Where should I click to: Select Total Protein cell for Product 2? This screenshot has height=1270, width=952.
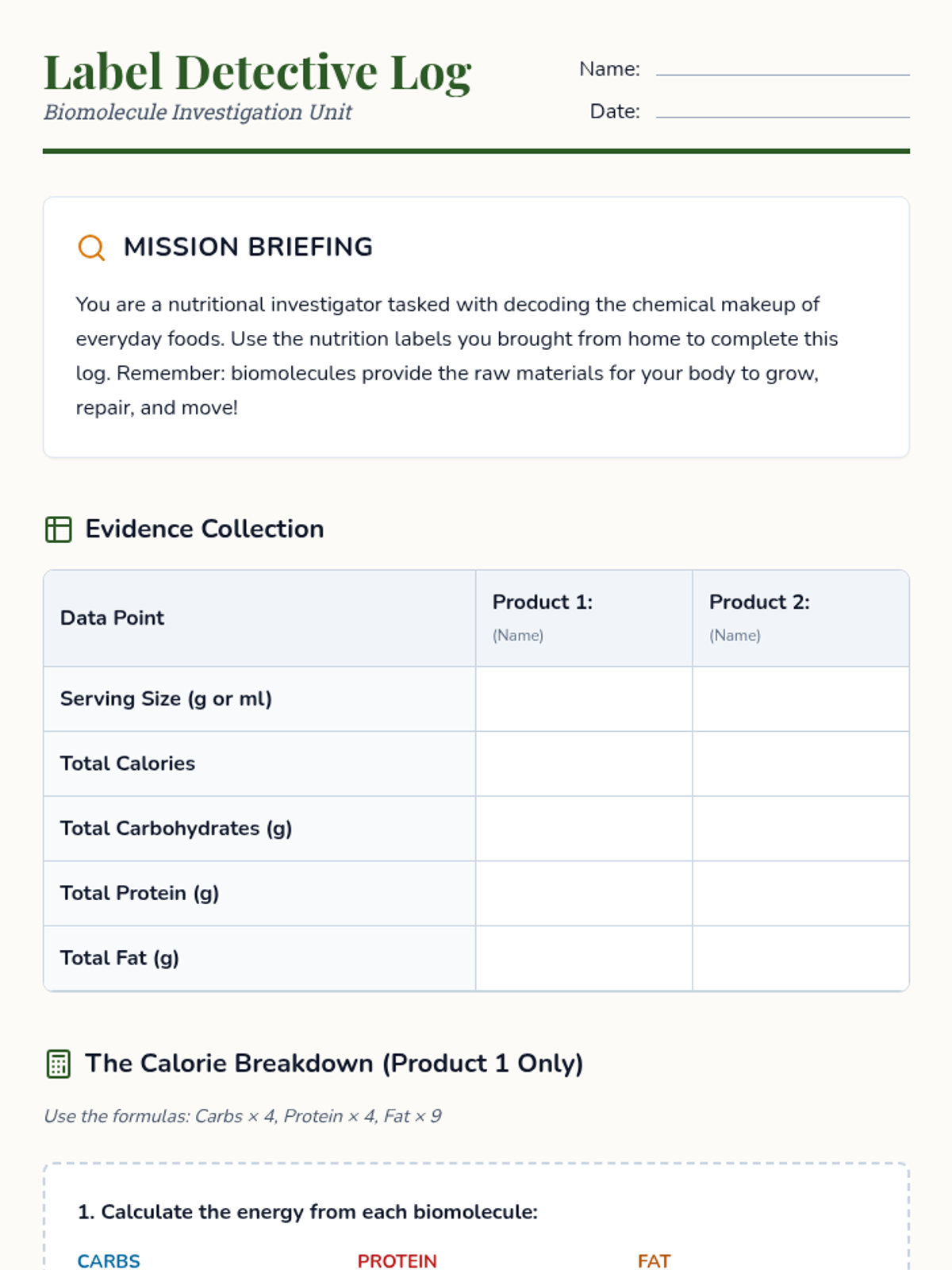(800, 894)
